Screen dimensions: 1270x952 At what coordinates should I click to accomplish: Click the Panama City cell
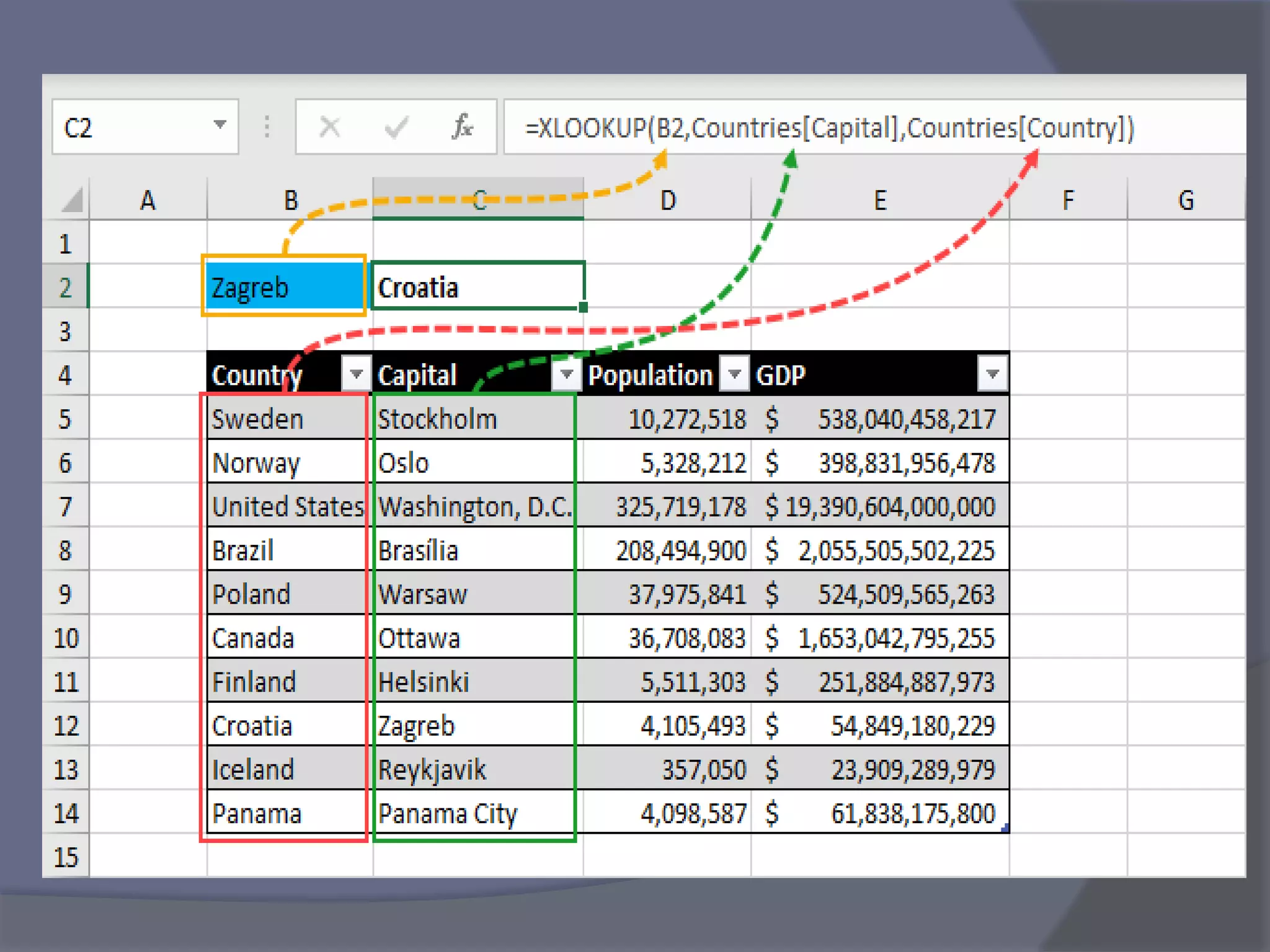click(474, 813)
